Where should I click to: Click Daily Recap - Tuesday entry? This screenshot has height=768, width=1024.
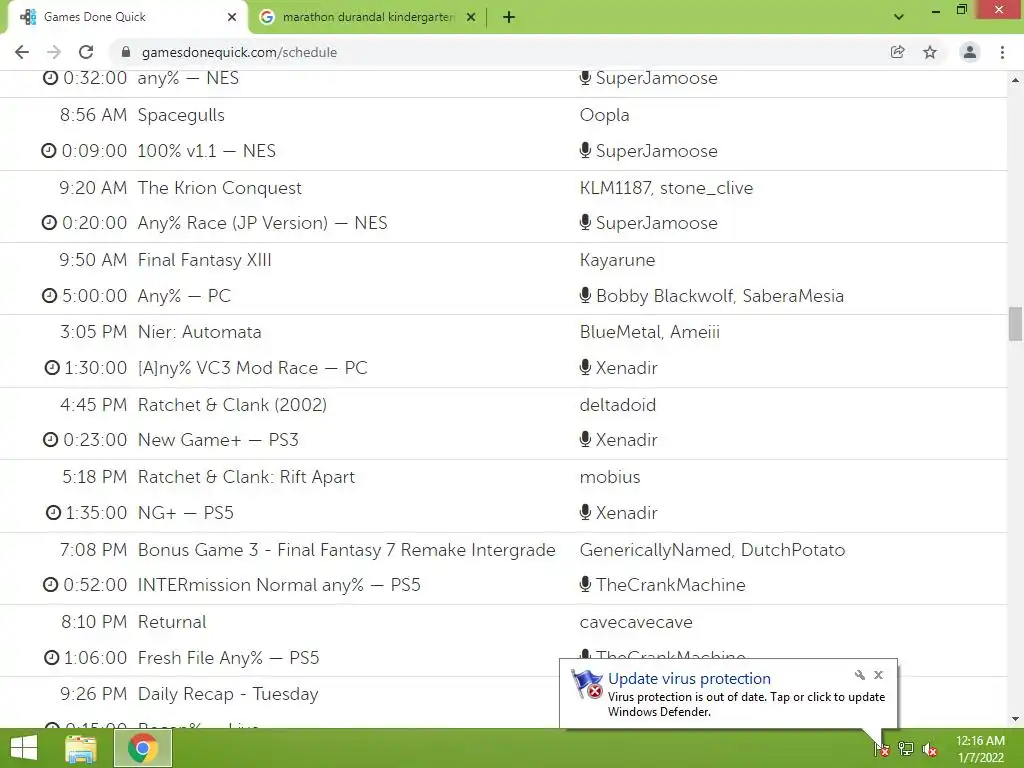[x=228, y=694]
